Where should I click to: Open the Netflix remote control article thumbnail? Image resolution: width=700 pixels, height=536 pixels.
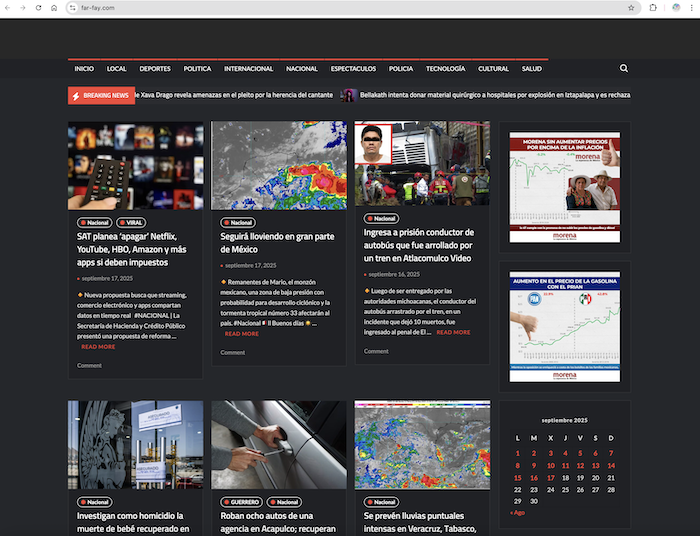coord(135,165)
